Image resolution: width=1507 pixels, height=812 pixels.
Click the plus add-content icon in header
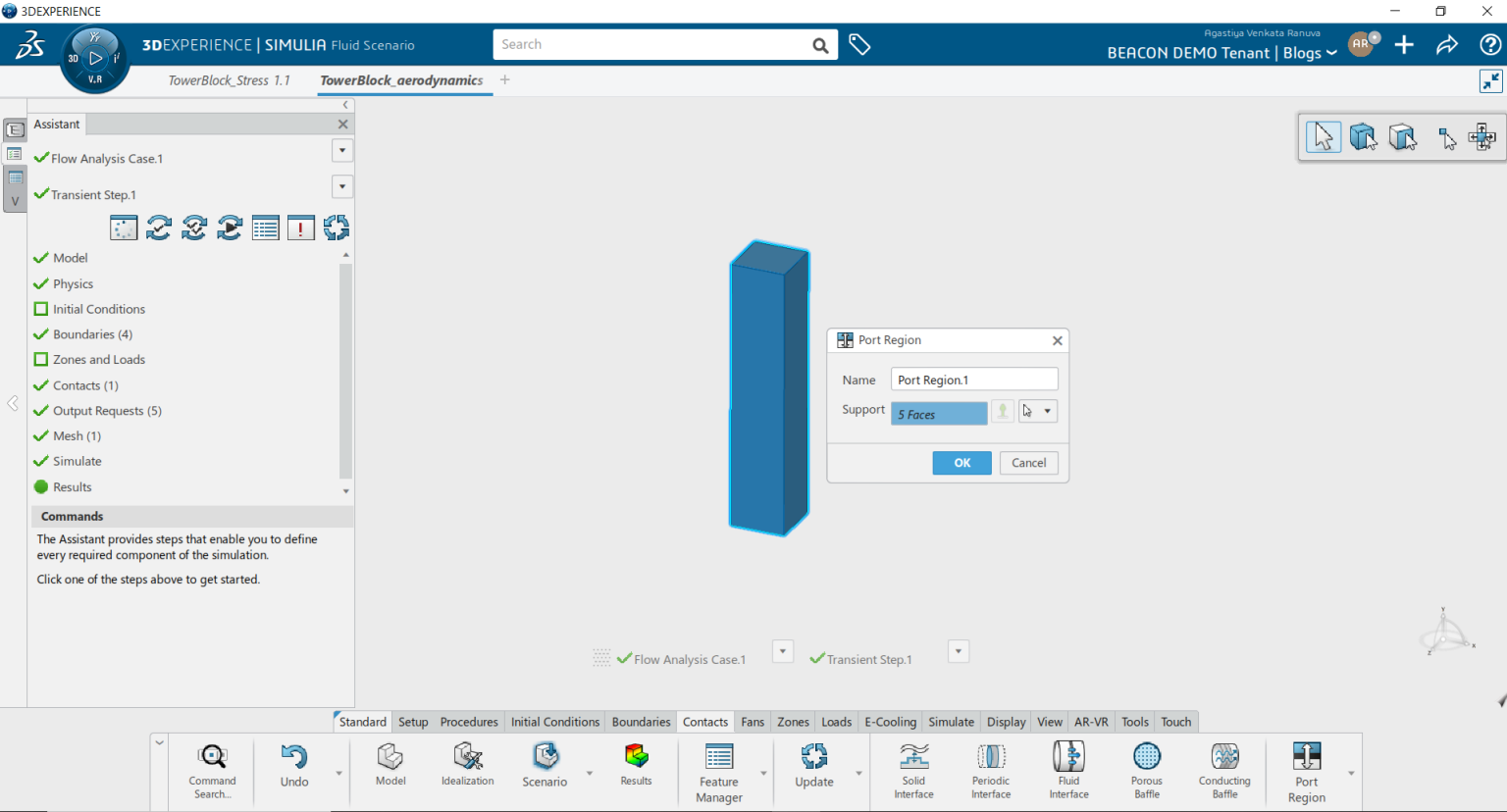[x=1404, y=45]
